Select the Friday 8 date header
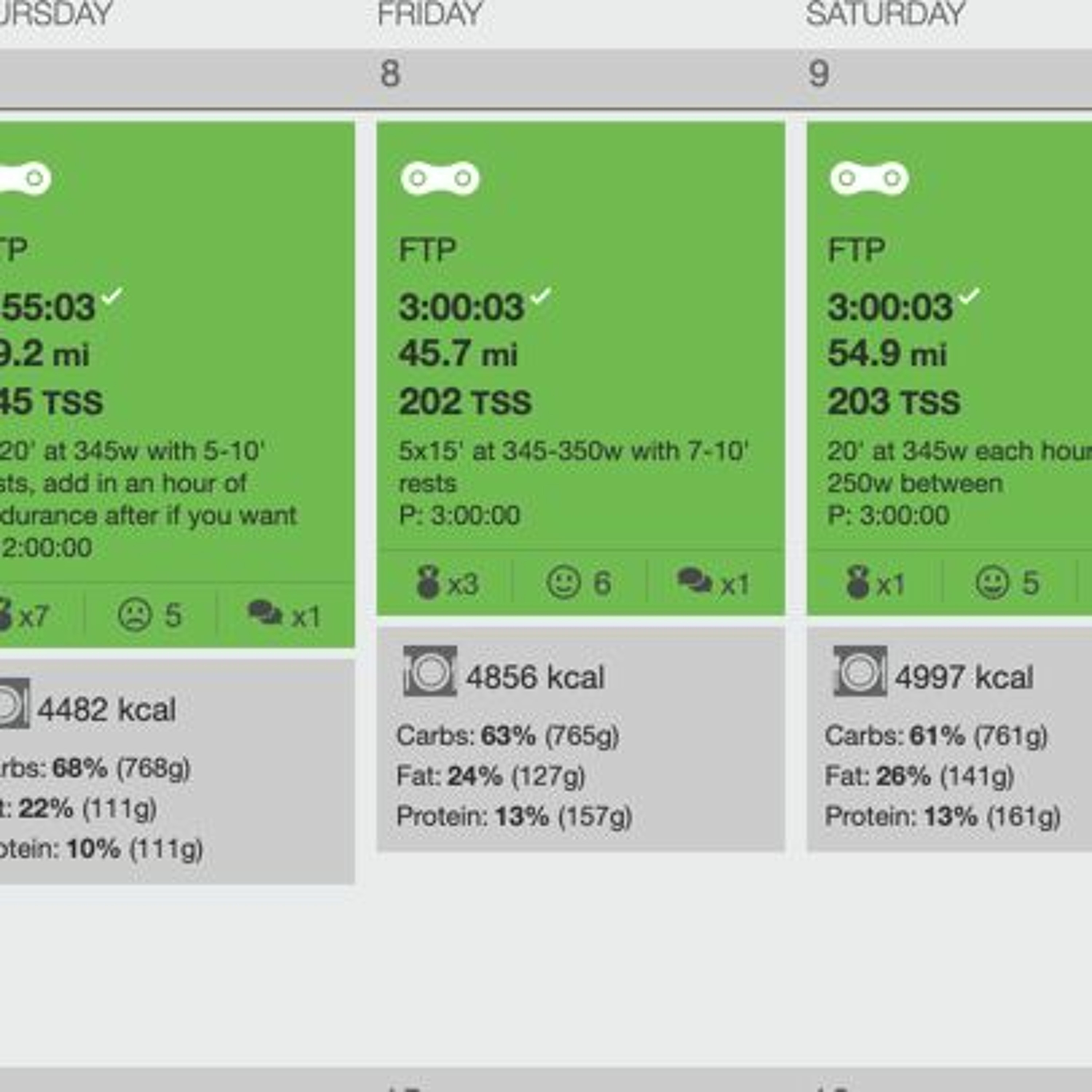1092x1092 pixels. coord(581,74)
